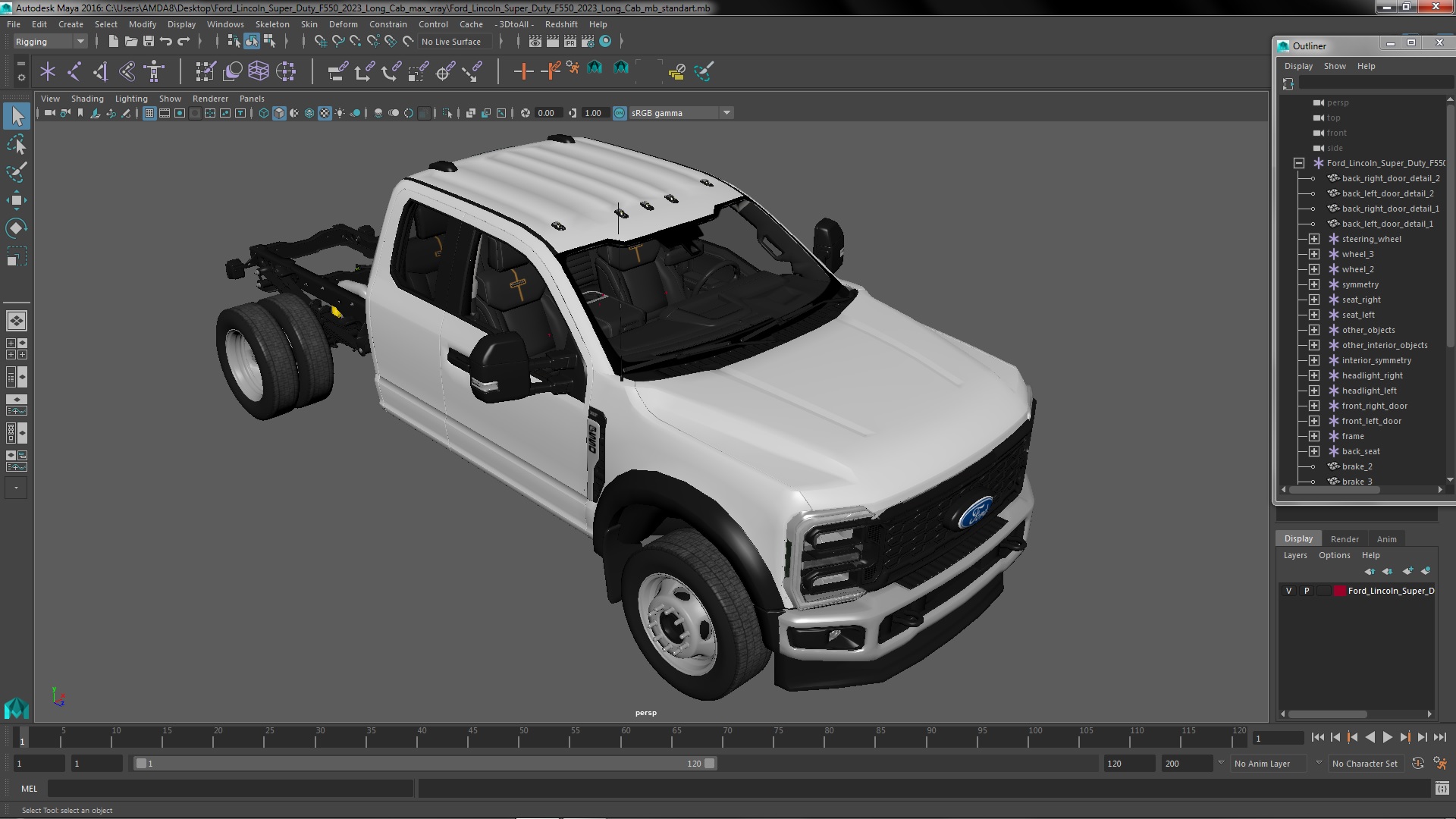The height and width of the screenshot is (819, 1456).
Task: Choose the Paint selection tool
Action: [x=17, y=172]
